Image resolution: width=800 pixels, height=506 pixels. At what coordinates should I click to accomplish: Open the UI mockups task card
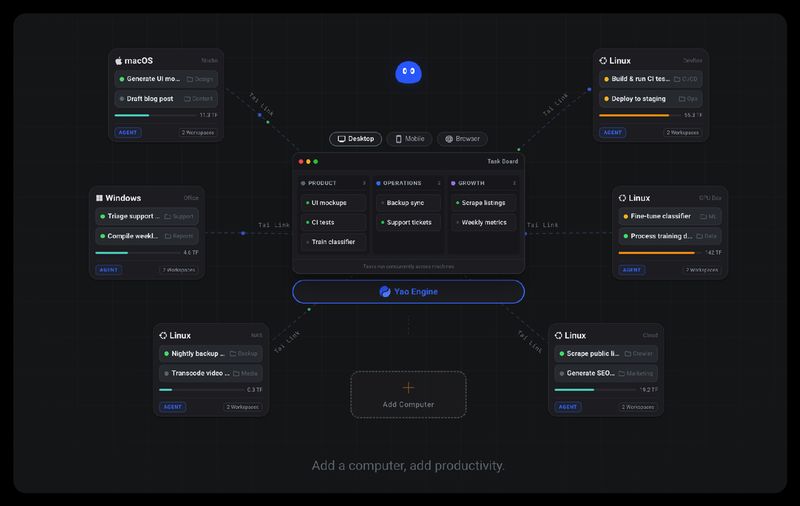tap(333, 203)
